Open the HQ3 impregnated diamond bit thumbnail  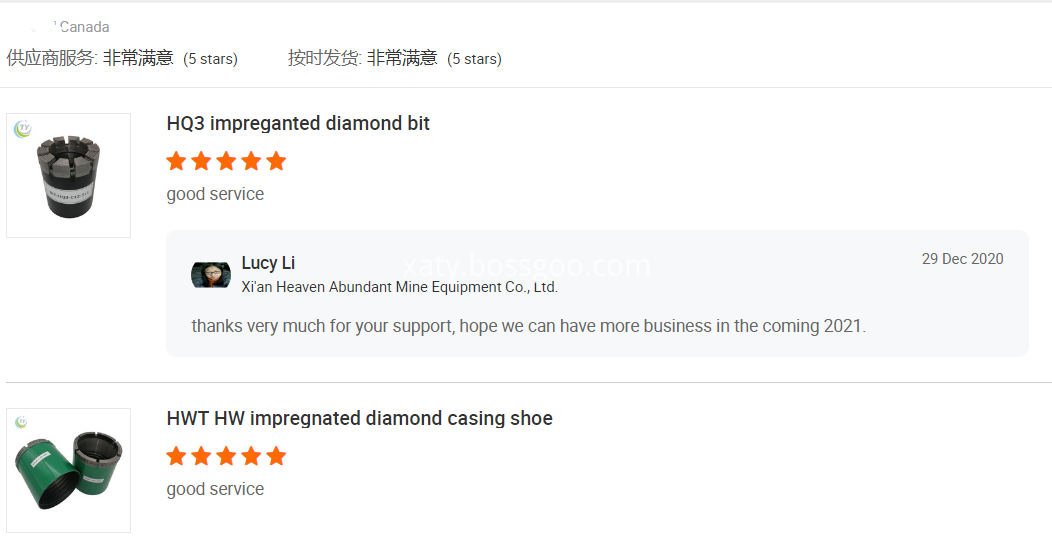point(68,175)
